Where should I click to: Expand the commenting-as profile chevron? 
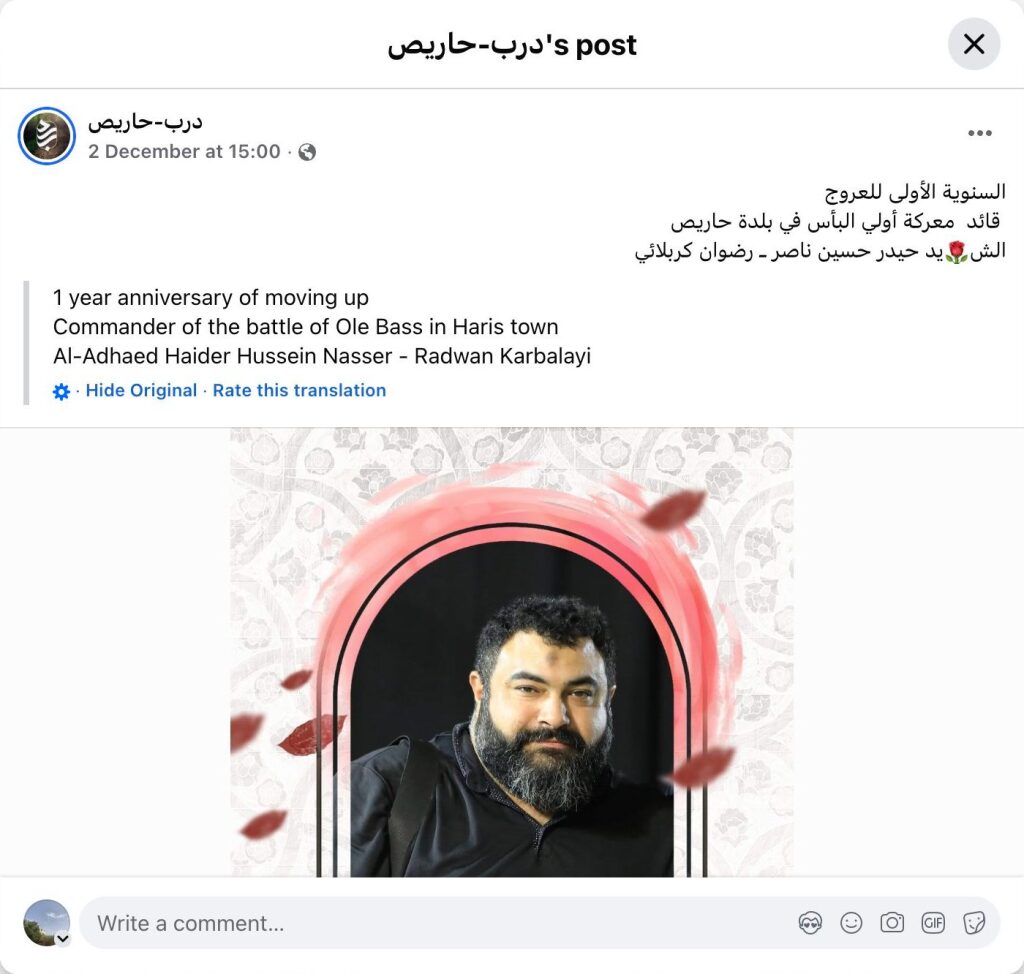click(x=63, y=939)
